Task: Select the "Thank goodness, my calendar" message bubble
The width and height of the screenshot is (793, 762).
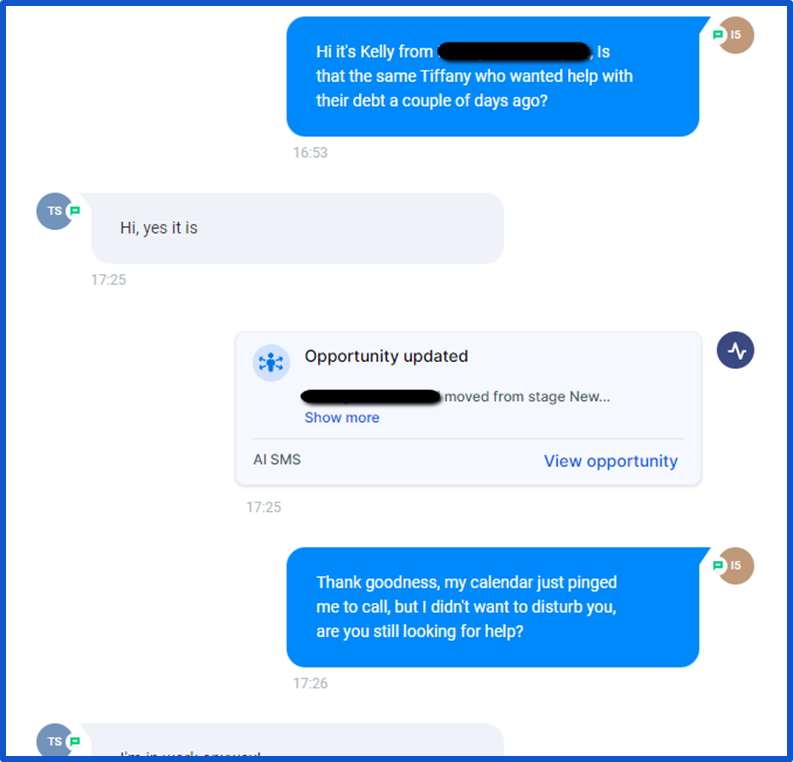Action: (493, 607)
